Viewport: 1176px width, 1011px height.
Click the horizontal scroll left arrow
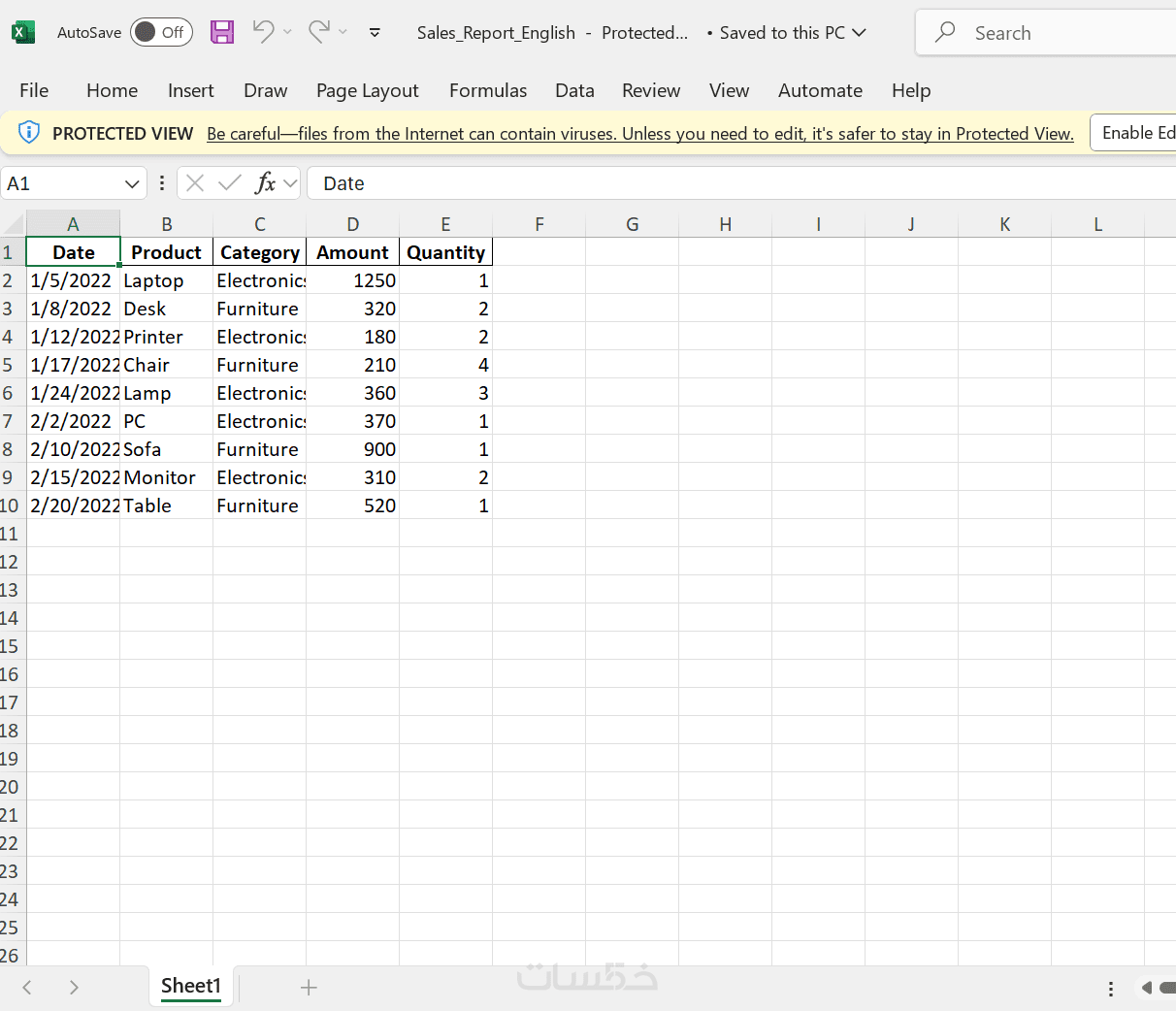pyautogui.click(x=1147, y=988)
